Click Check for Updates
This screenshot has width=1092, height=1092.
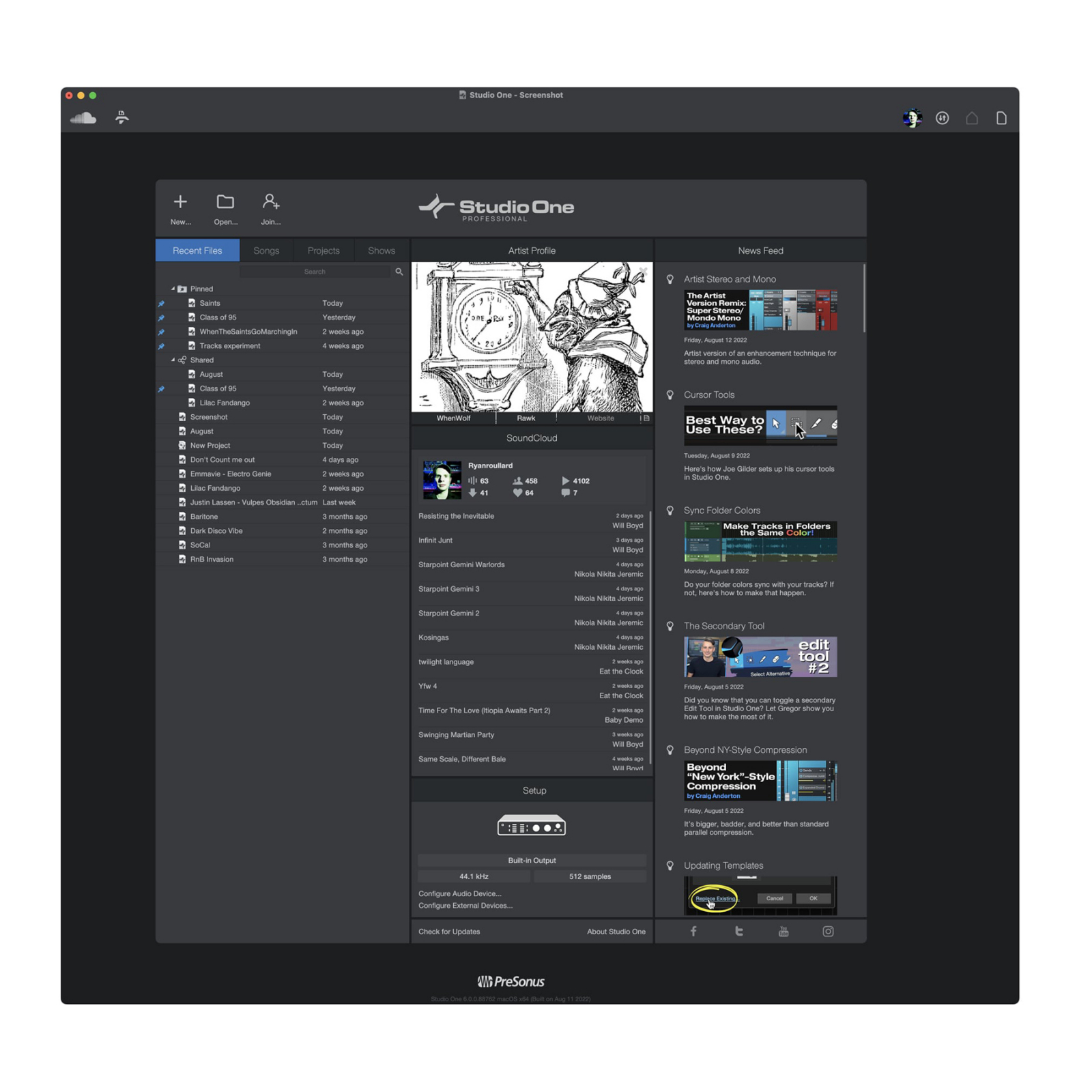(x=449, y=932)
